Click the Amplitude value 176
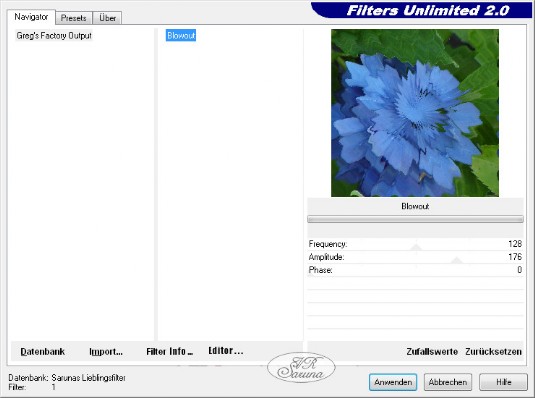 coord(515,257)
